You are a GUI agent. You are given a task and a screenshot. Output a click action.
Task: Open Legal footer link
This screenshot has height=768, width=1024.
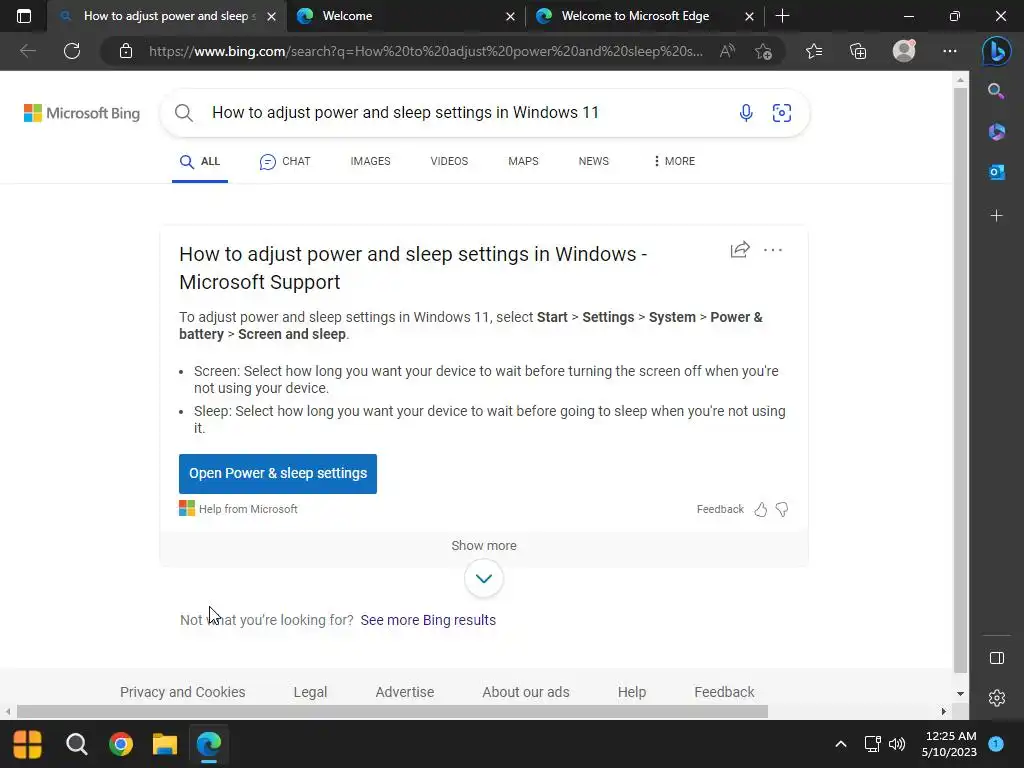(x=310, y=692)
